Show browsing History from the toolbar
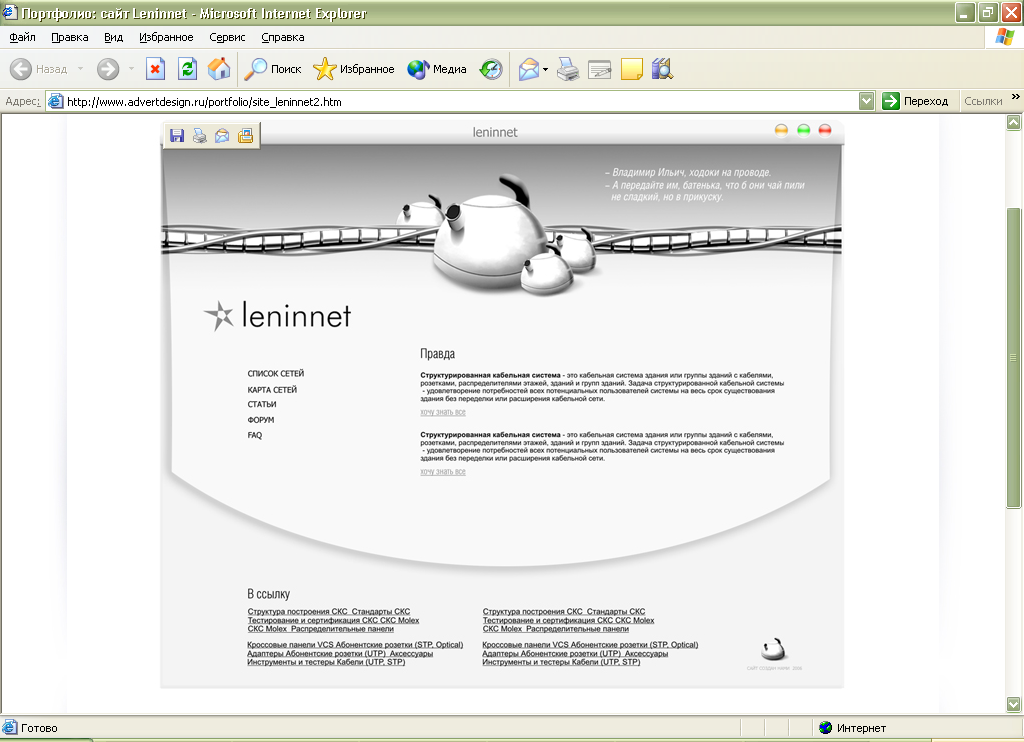Viewport: 1024px width, 742px height. (491, 69)
